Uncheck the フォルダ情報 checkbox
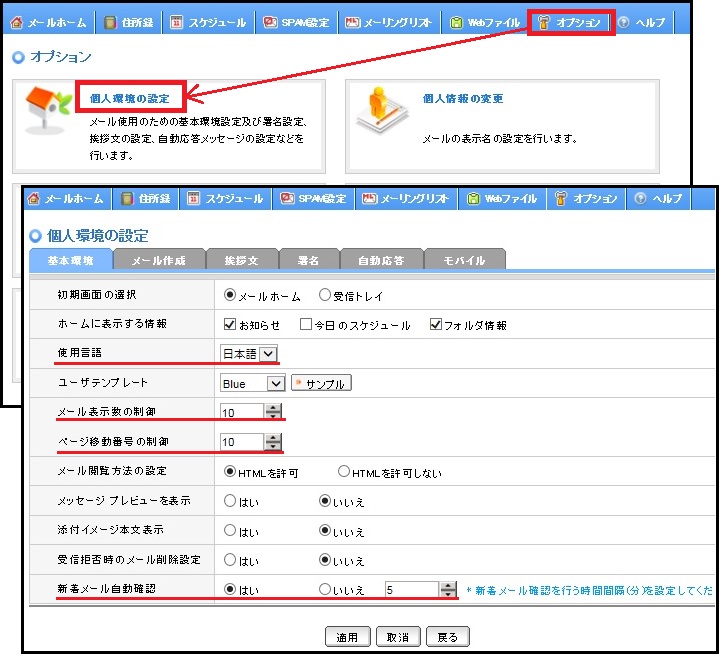The image size is (722, 666). [x=435, y=324]
